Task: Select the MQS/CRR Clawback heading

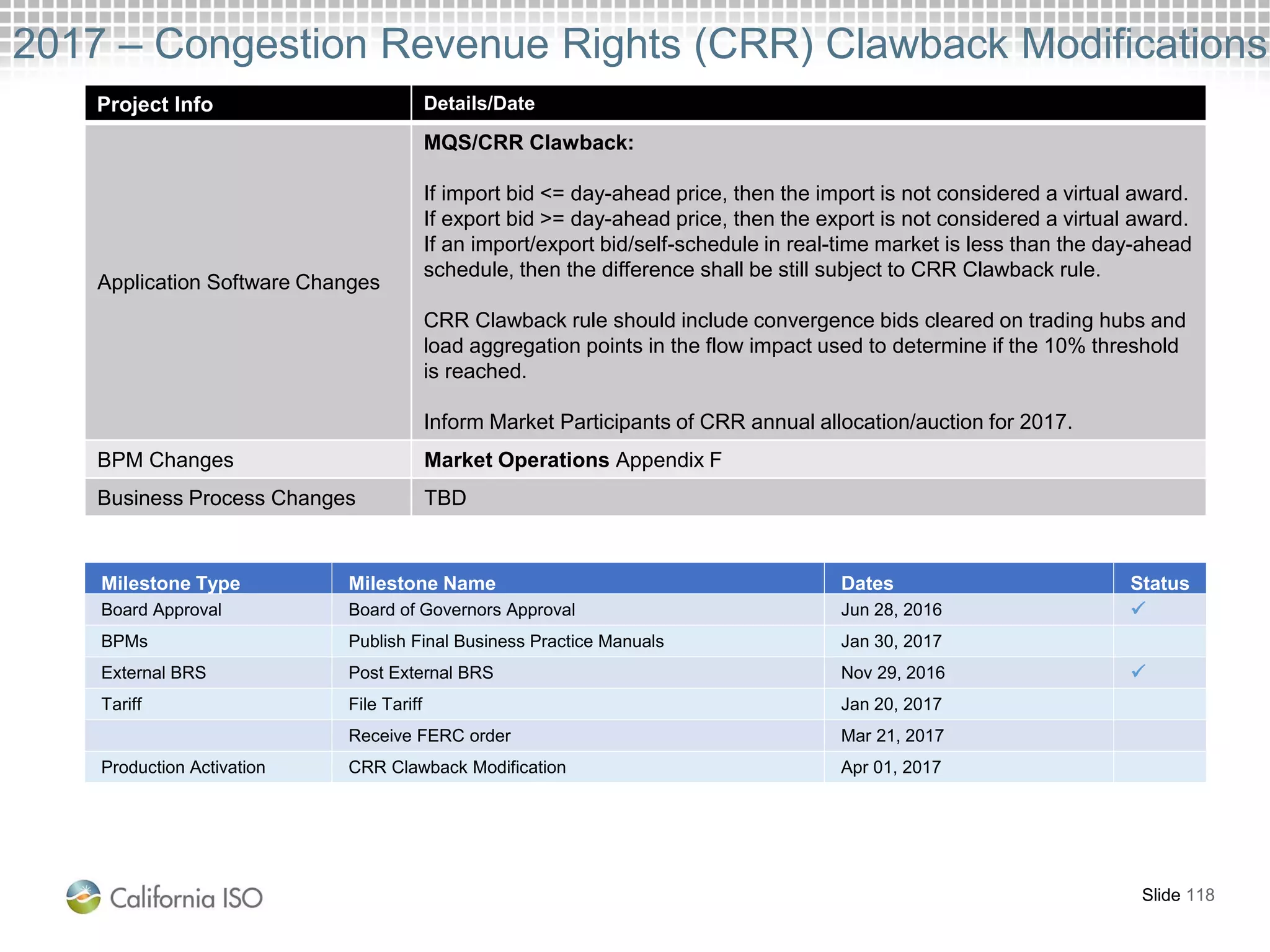Action: point(528,143)
